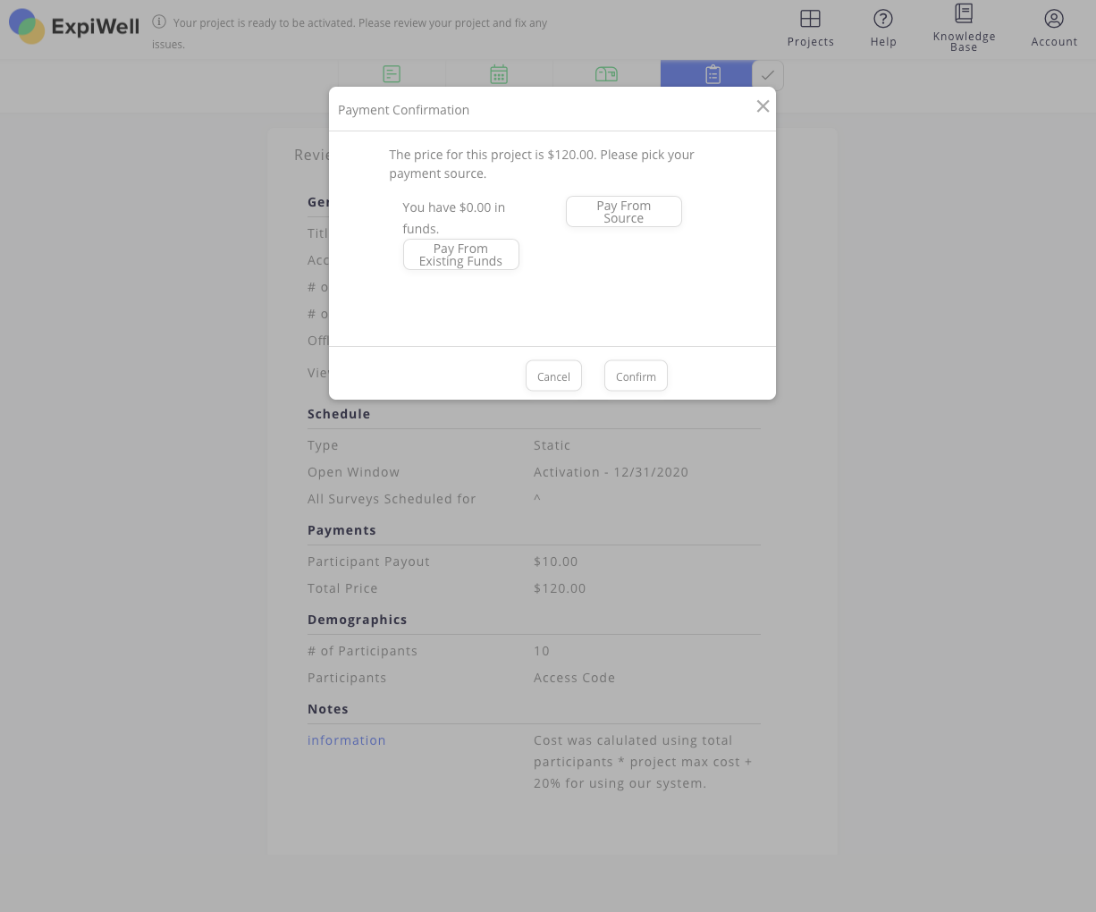The image size is (1096, 912).
Task: Click the ExpiWell logo
Action: pos(74,26)
